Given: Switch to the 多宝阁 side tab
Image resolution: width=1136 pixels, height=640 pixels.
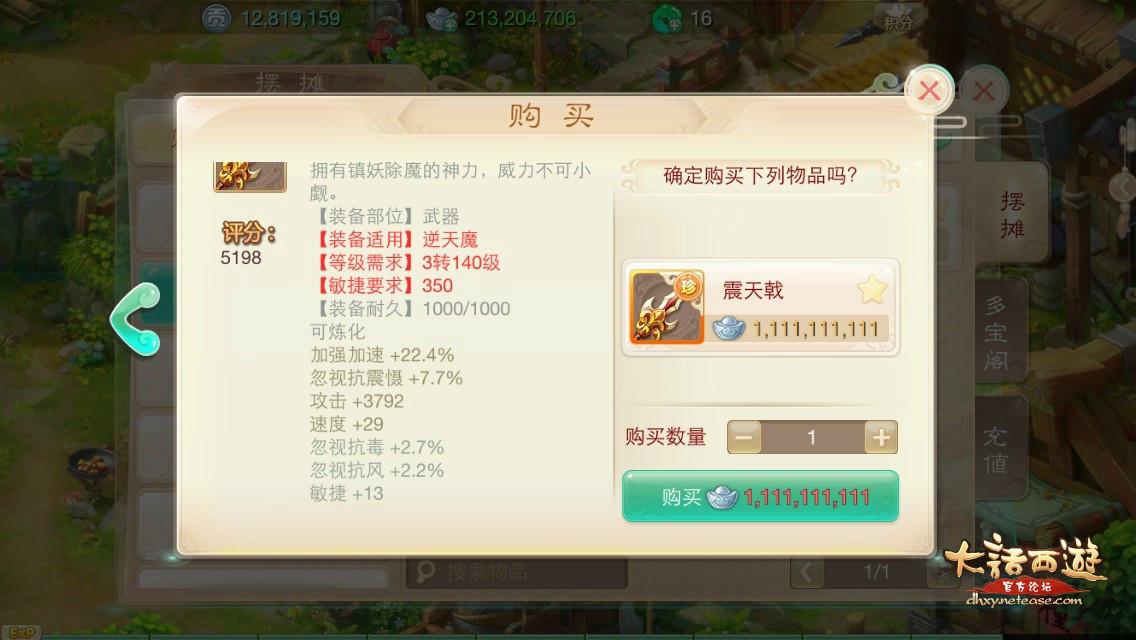Looking at the screenshot, I should click(998, 333).
